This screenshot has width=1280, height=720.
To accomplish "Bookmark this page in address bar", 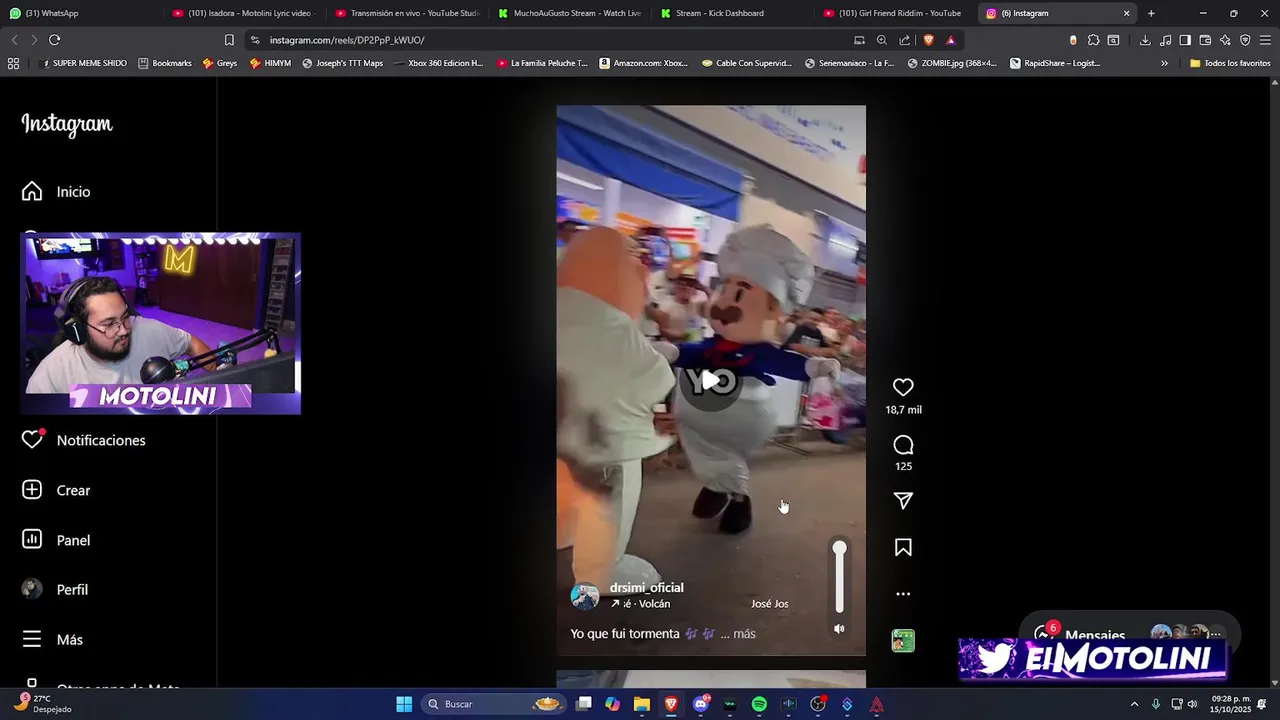I will click(229, 40).
